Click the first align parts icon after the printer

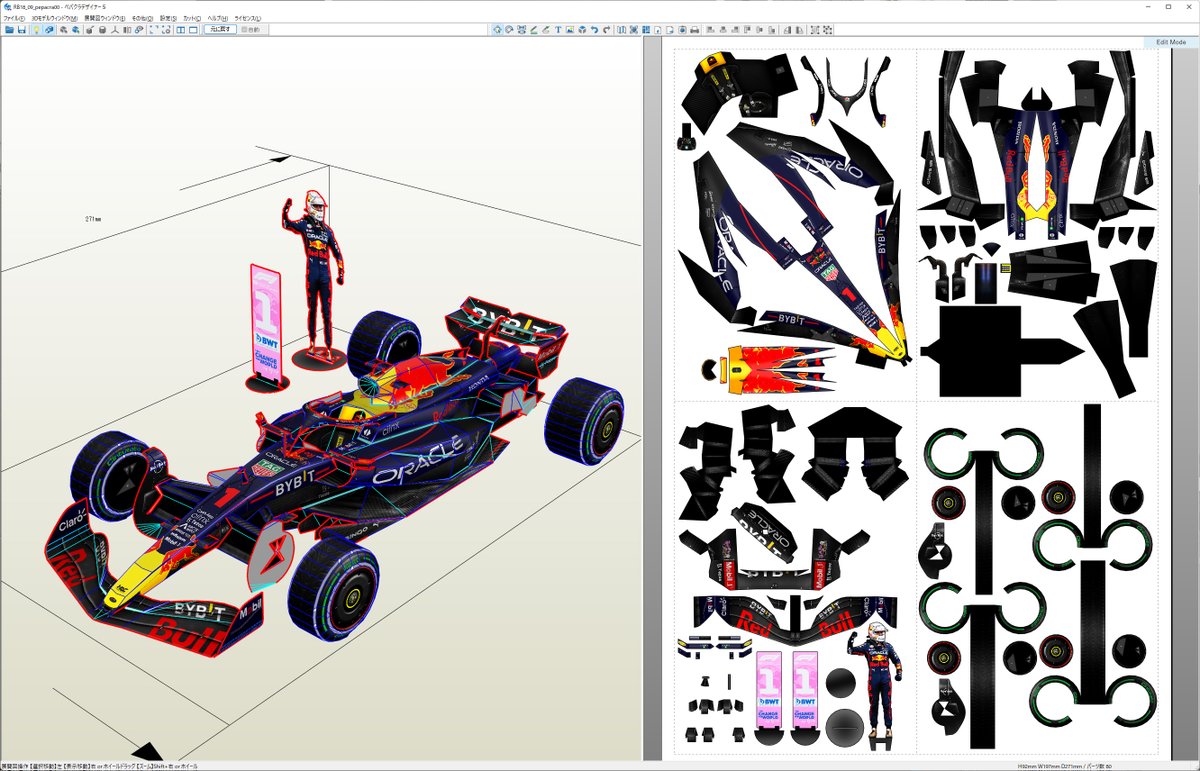[x=711, y=30]
